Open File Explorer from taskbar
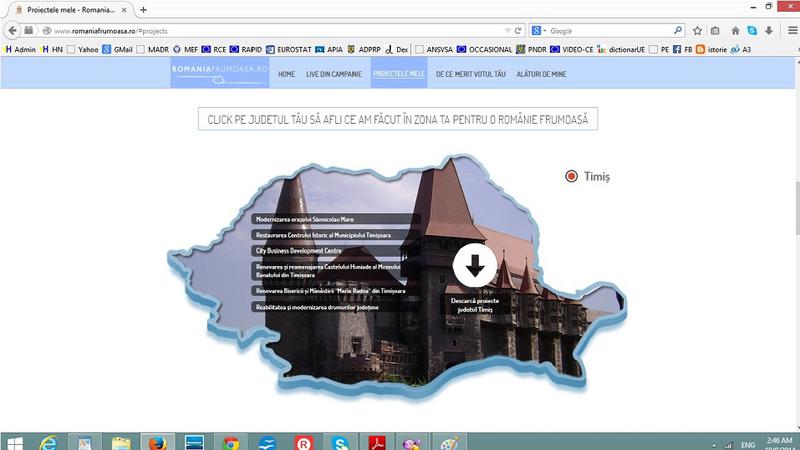This screenshot has height=450, width=800. (121, 443)
